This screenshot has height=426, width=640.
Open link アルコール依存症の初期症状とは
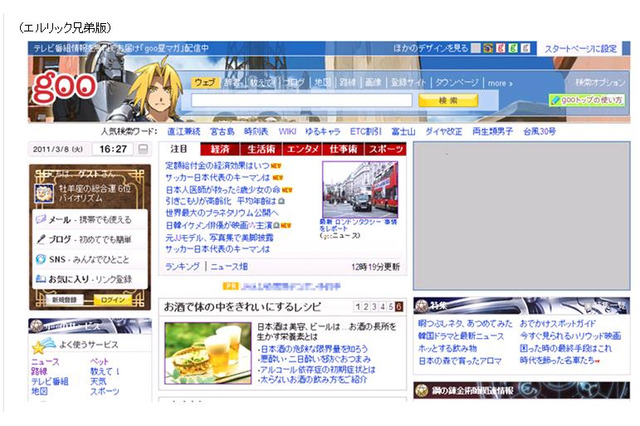[x=317, y=369]
